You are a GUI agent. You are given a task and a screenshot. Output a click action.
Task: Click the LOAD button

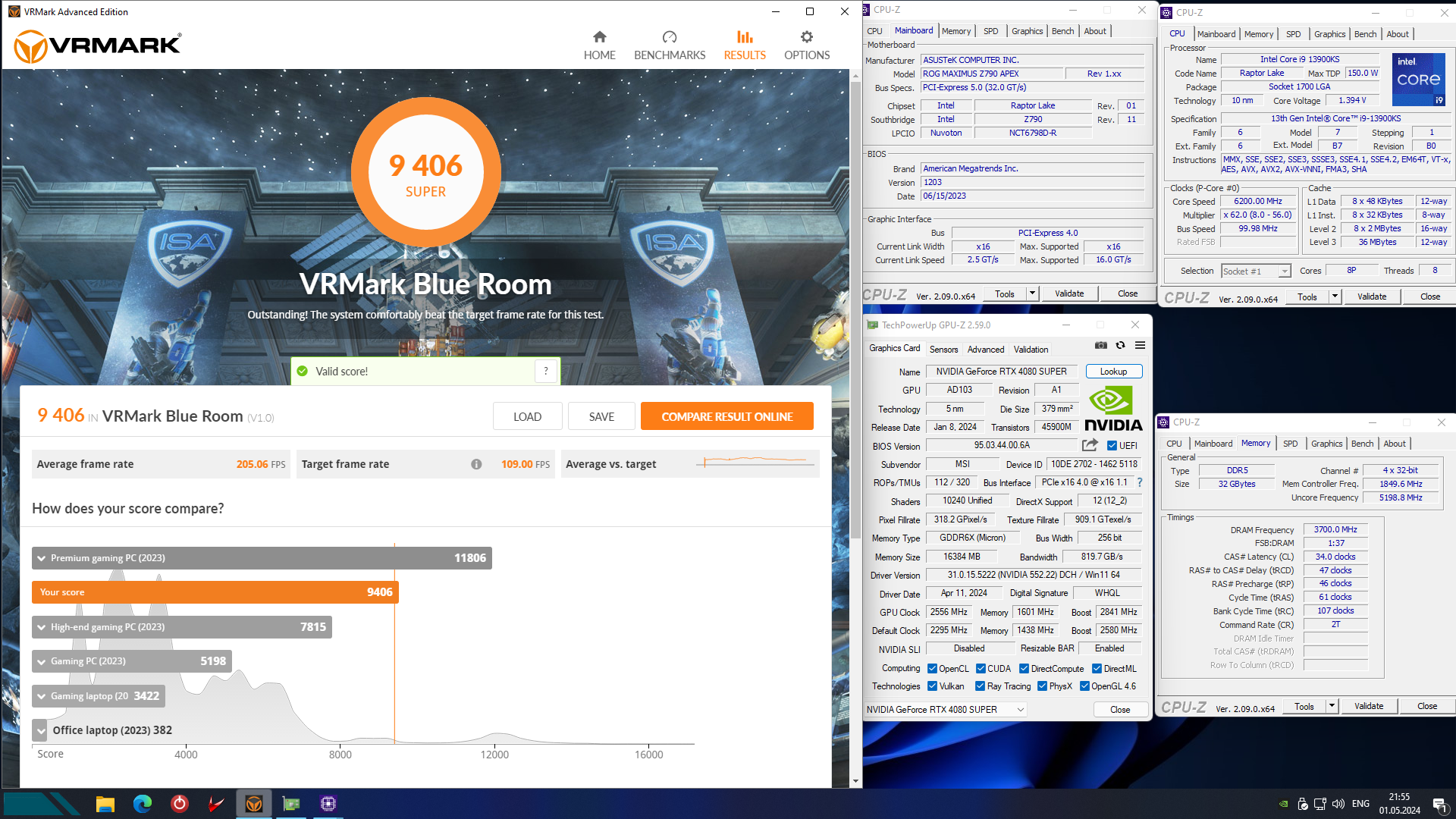tap(527, 416)
